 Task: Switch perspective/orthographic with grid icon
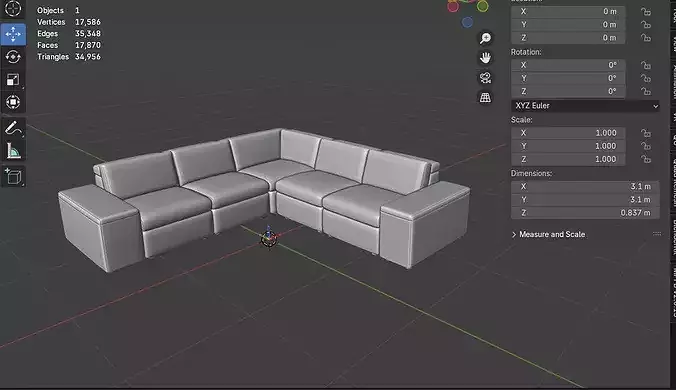coord(485,97)
